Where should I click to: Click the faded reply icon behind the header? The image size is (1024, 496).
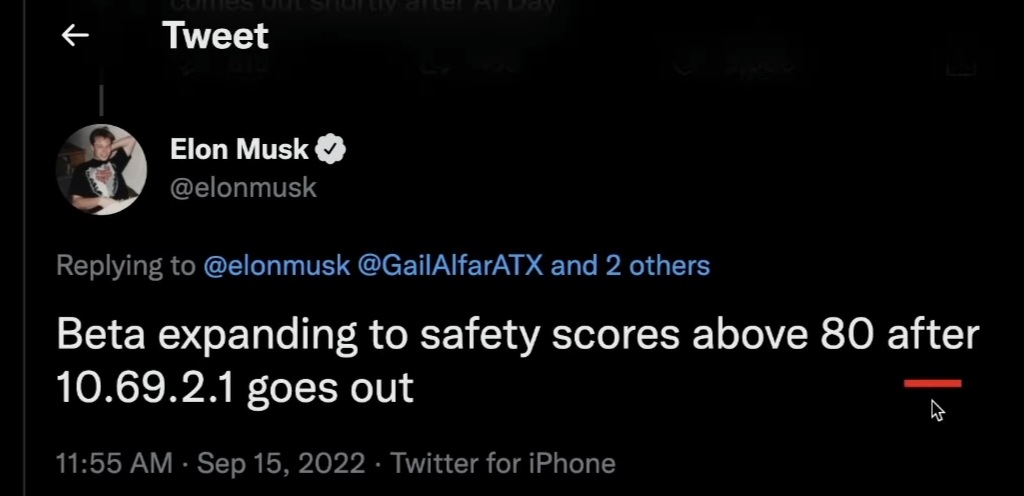pyautogui.click(x=190, y=66)
